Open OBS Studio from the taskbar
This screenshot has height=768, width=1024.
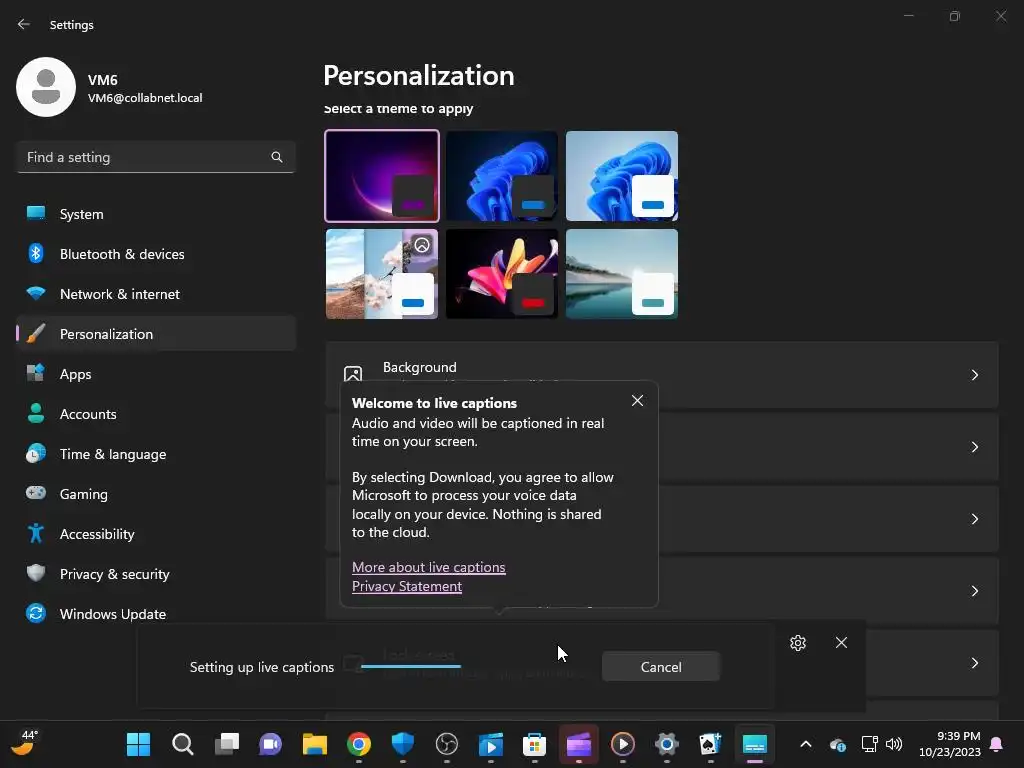click(447, 744)
